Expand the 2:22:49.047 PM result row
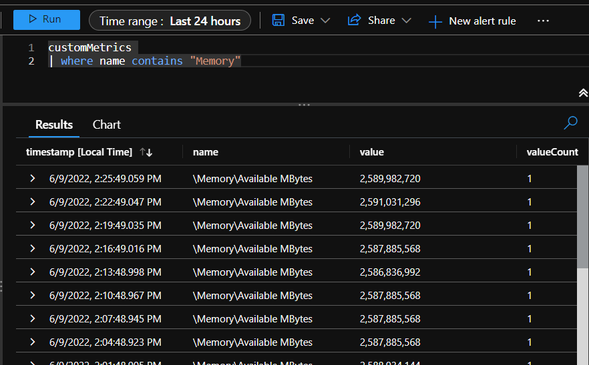Viewport: 589px width, 365px height. pyautogui.click(x=32, y=202)
